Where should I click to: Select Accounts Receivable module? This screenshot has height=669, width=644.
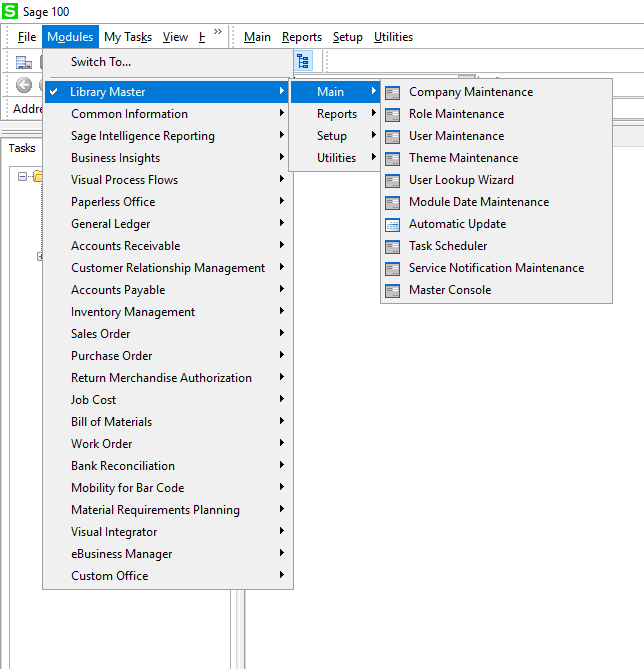(167, 246)
